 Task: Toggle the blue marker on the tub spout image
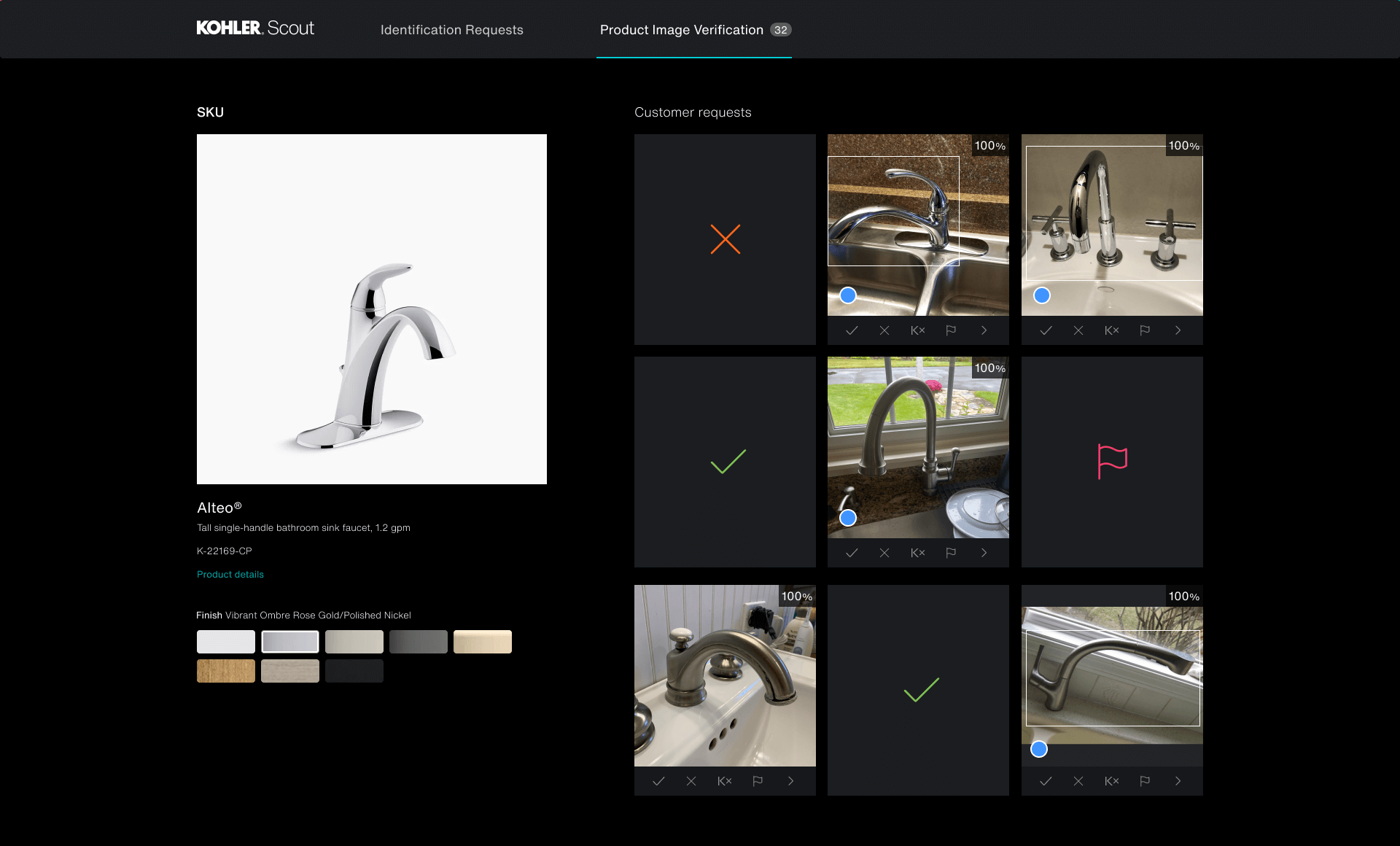click(x=1038, y=749)
